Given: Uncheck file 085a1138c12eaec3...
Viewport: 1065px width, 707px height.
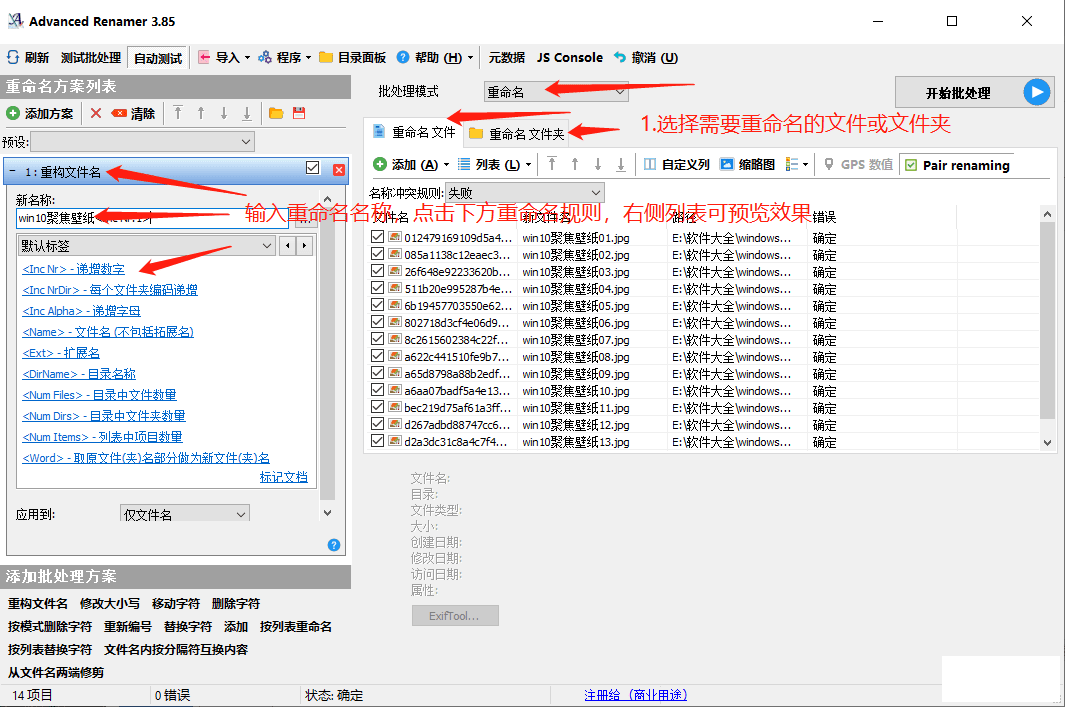Looking at the screenshot, I should 378,254.
